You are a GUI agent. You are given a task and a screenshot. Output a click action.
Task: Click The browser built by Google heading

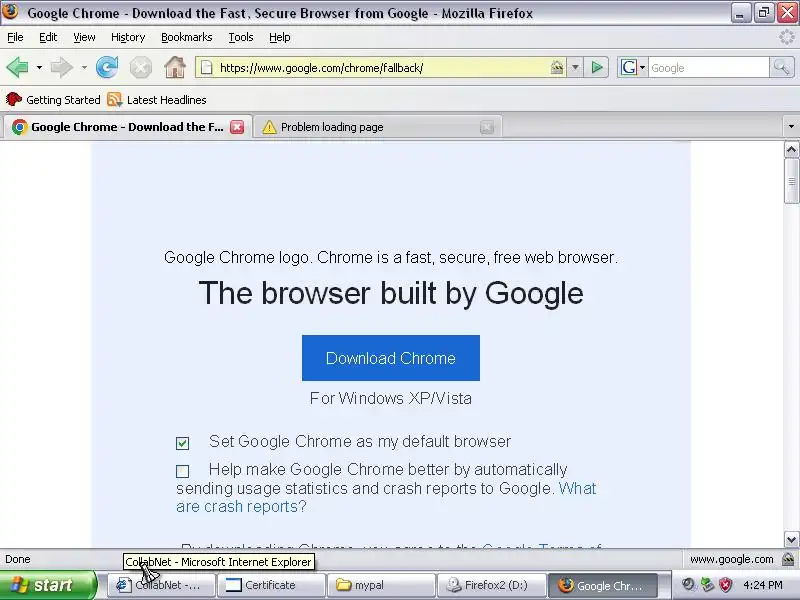coord(391,293)
